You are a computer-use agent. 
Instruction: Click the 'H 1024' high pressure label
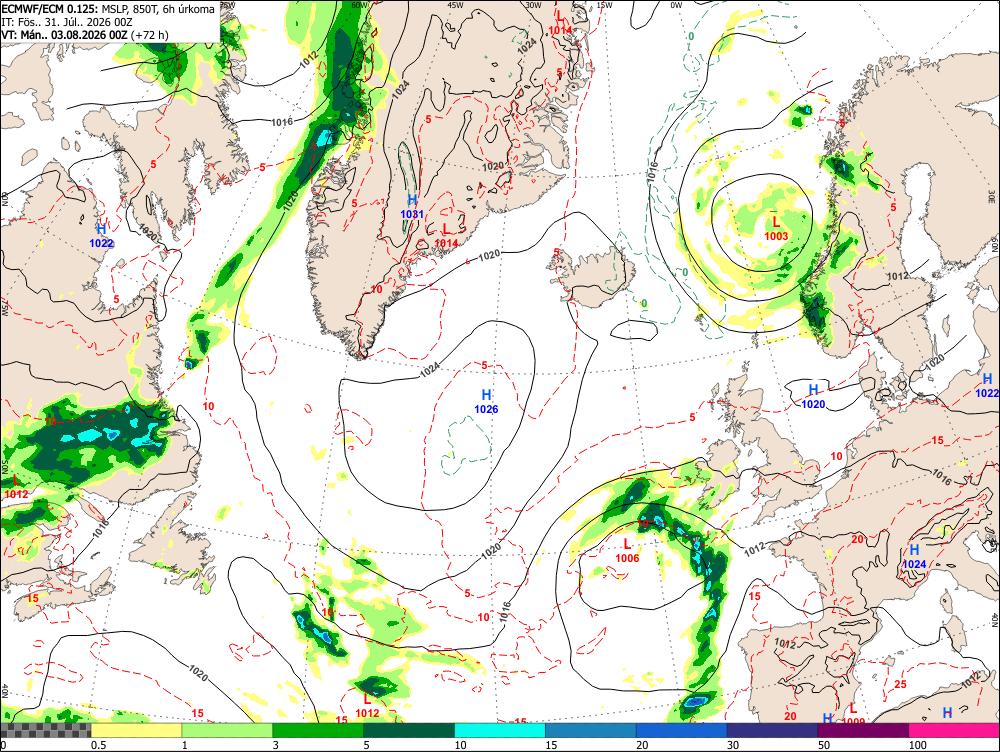914,556
